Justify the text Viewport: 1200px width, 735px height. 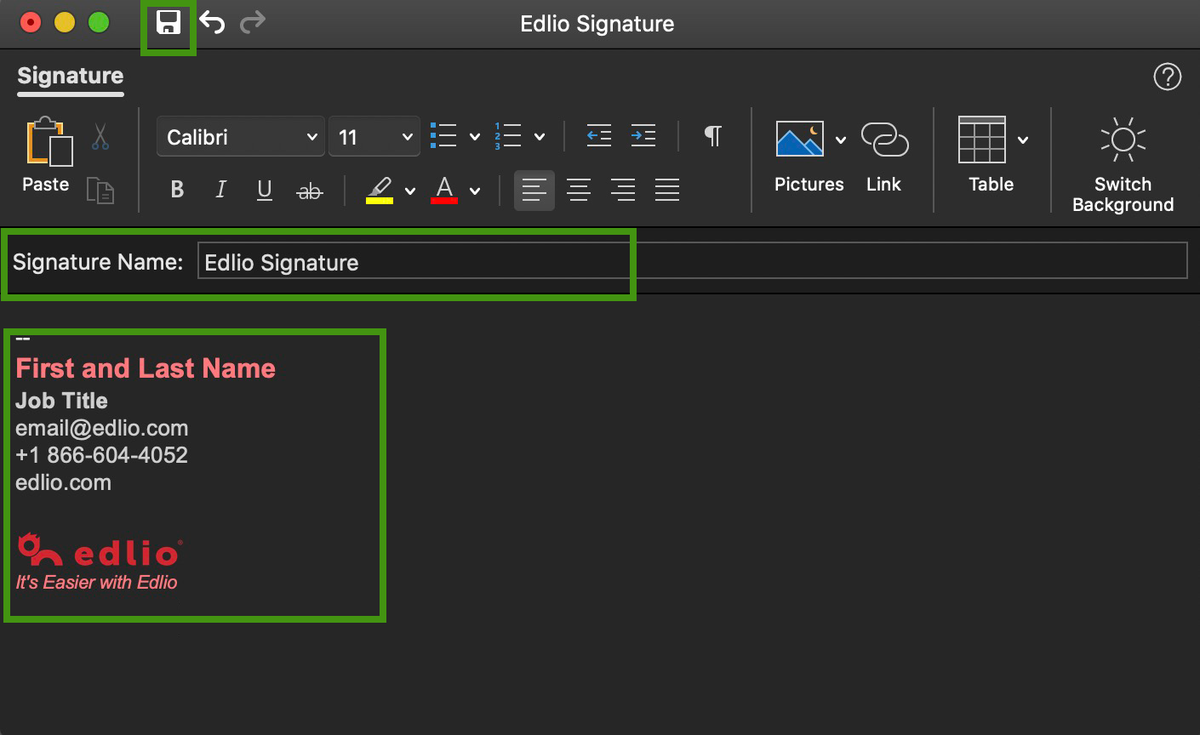[x=667, y=190]
